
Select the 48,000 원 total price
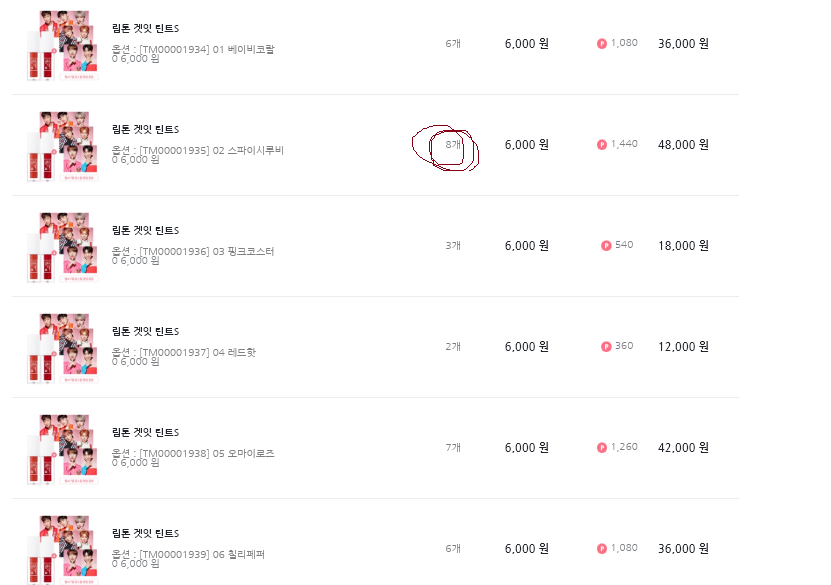[x=683, y=144]
